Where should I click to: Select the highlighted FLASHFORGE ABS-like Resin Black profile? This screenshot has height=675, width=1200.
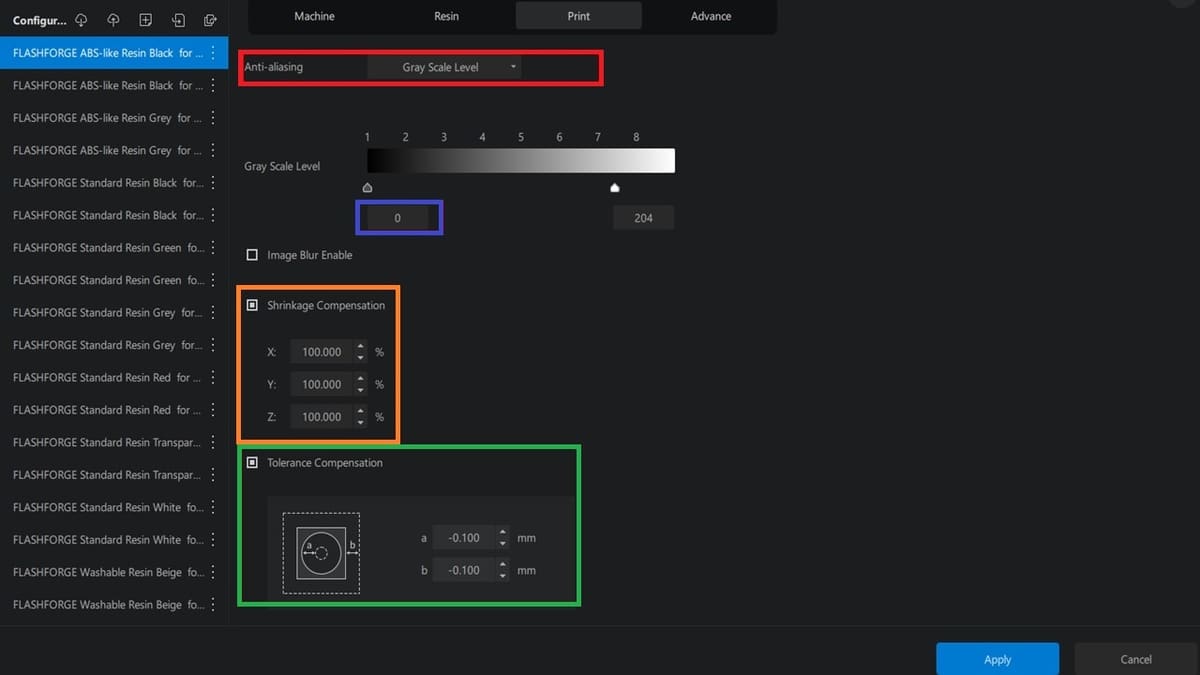tap(114, 53)
